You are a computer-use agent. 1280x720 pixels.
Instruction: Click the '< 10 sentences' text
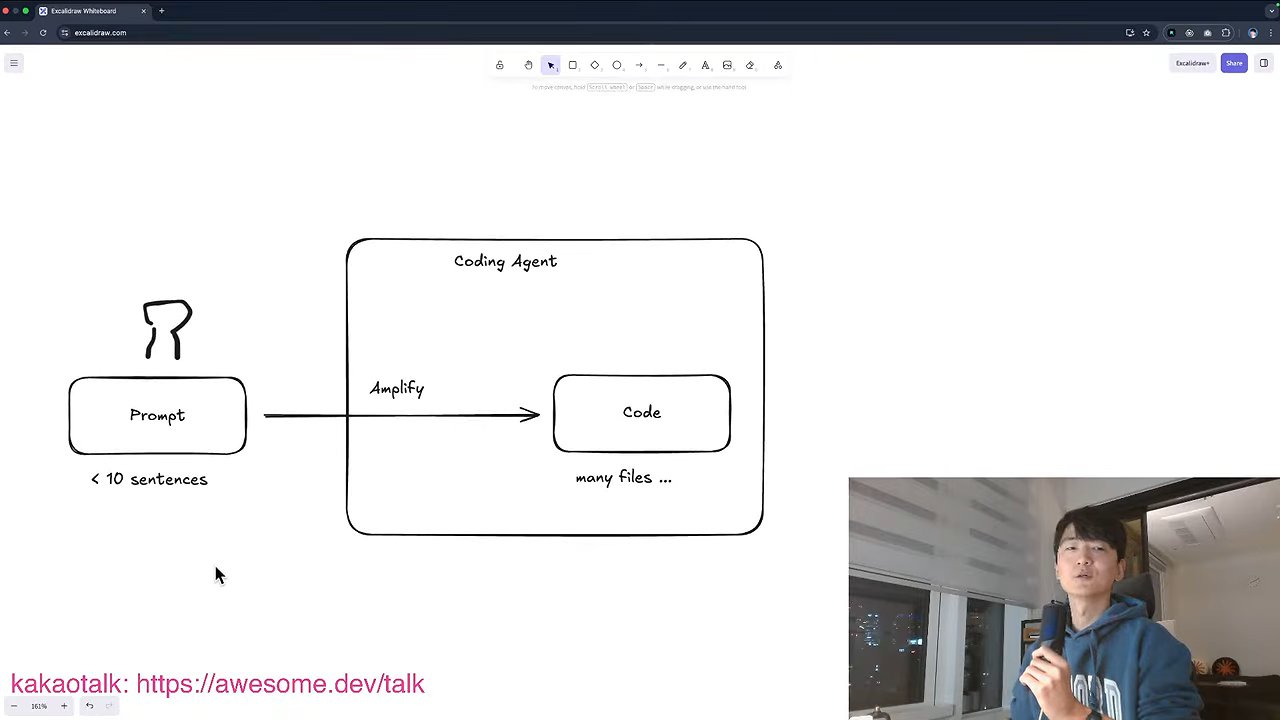tap(149, 479)
